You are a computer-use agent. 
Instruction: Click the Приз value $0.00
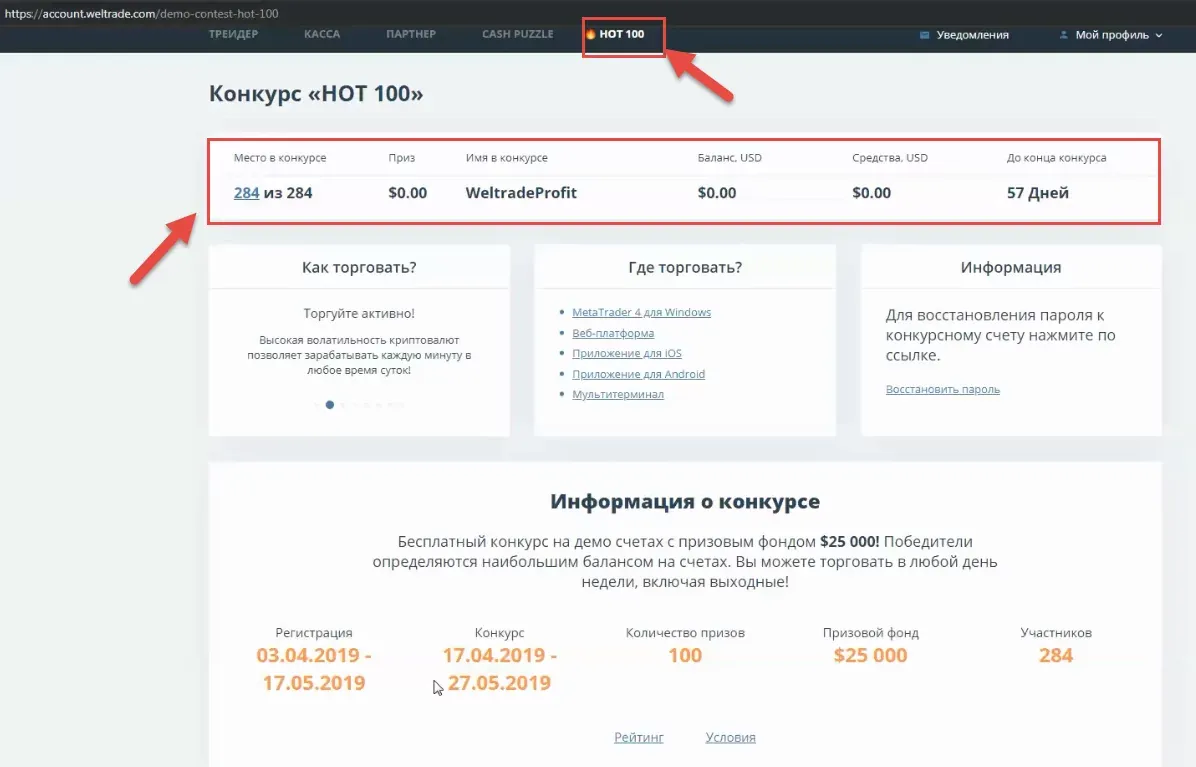click(x=407, y=193)
